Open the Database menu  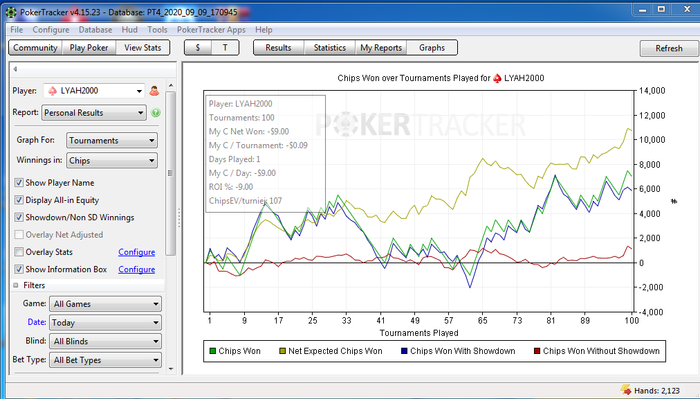pos(95,30)
